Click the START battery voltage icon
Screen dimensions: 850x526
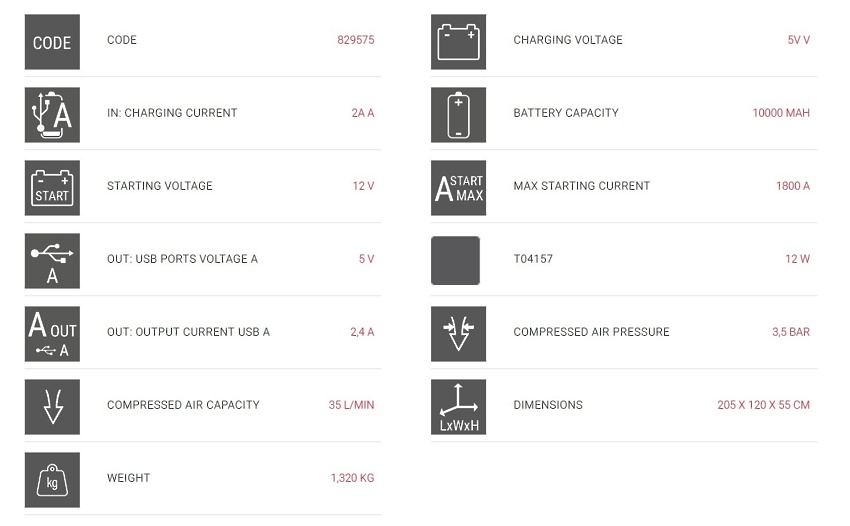tap(52, 188)
